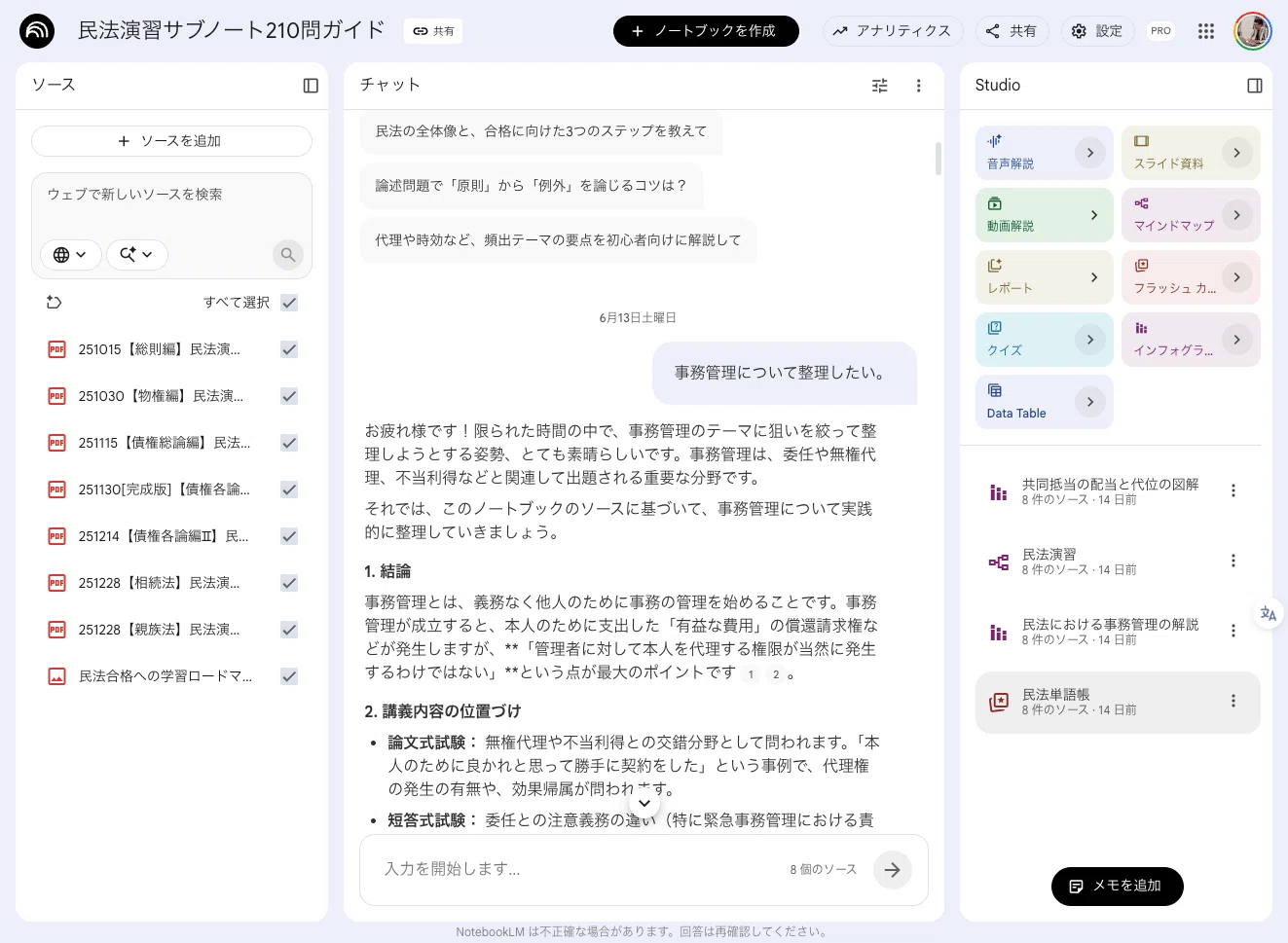Viewport: 1288px width, 943px height.
Task: Uncheck the 251015【総則編】source
Action: tap(289, 349)
